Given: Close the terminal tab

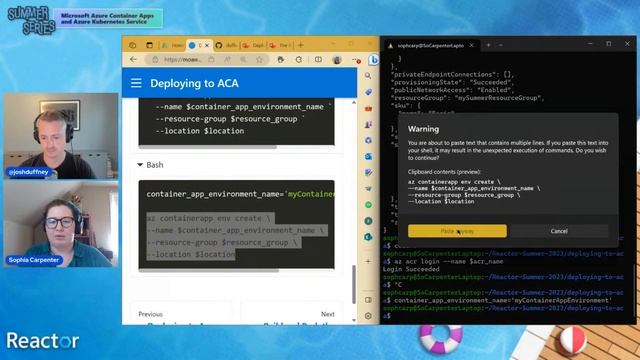Looking at the screenshot, I should click(x=471, y=45).
